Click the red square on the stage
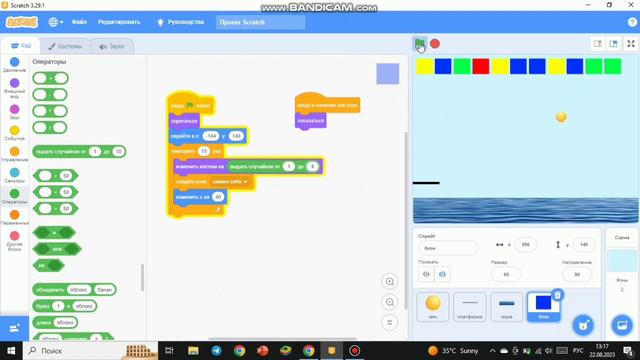The width and height of the screenshot is (640, 360). [481, 66]
